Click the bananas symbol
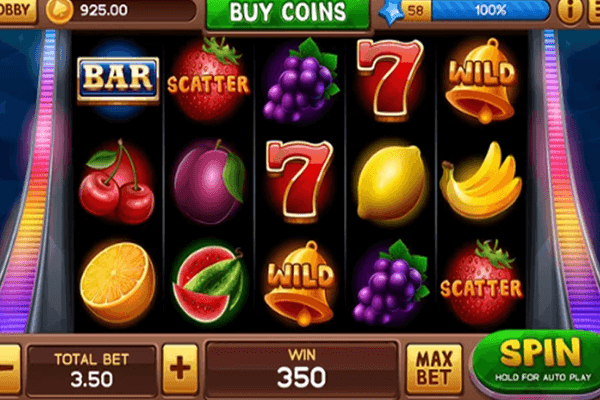 481,180
